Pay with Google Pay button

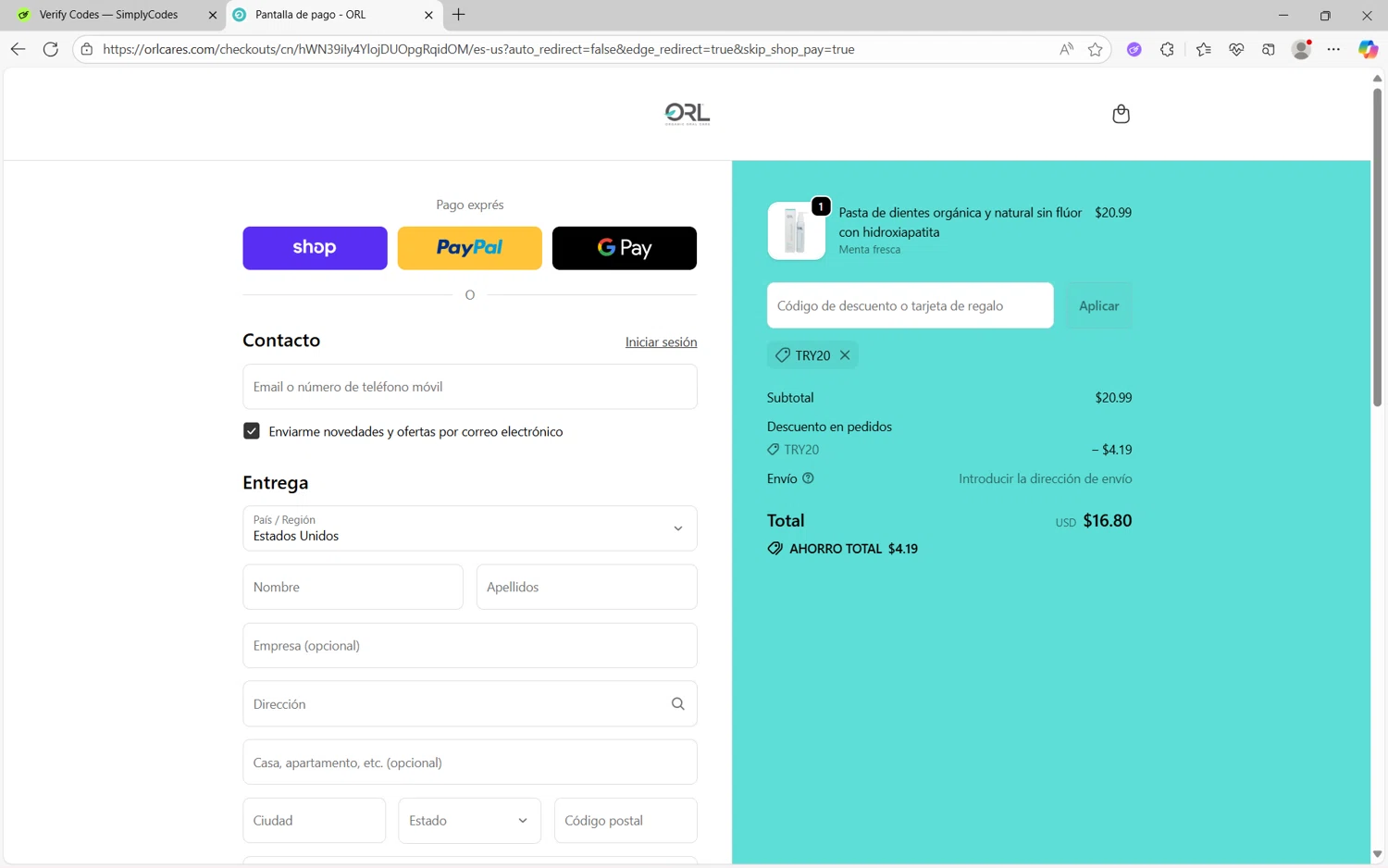[624, 248]
